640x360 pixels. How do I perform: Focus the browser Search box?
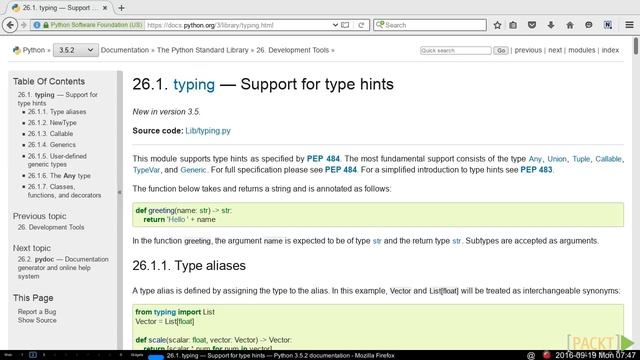(430, 25)
